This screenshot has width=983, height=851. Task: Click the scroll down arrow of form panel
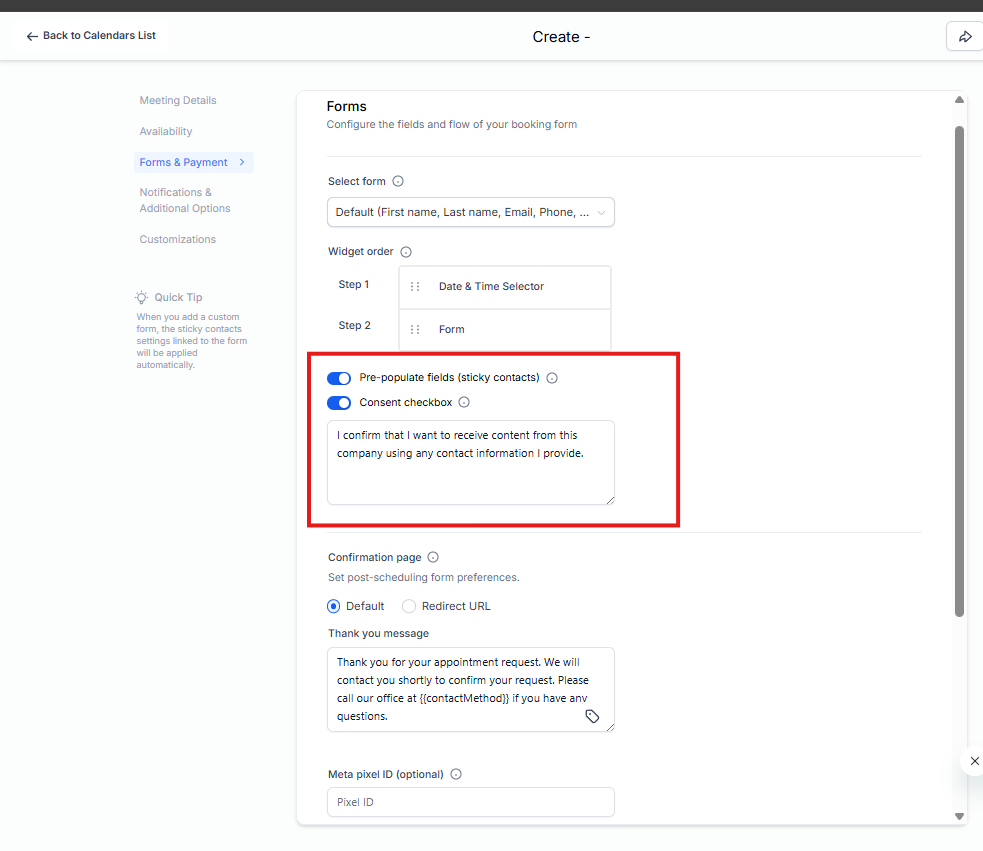point(959,816)
